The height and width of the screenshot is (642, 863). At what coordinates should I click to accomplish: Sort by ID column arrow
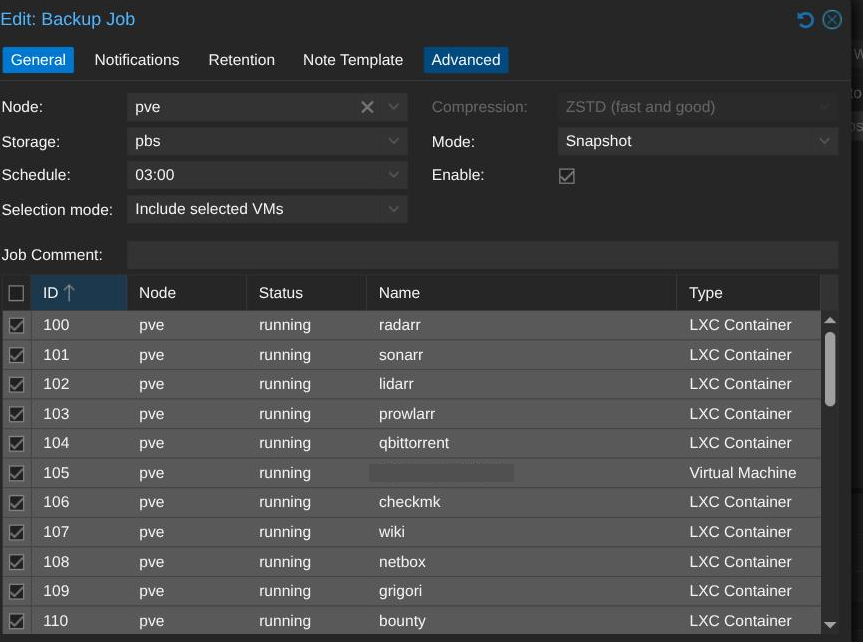[x=69, y=292]
